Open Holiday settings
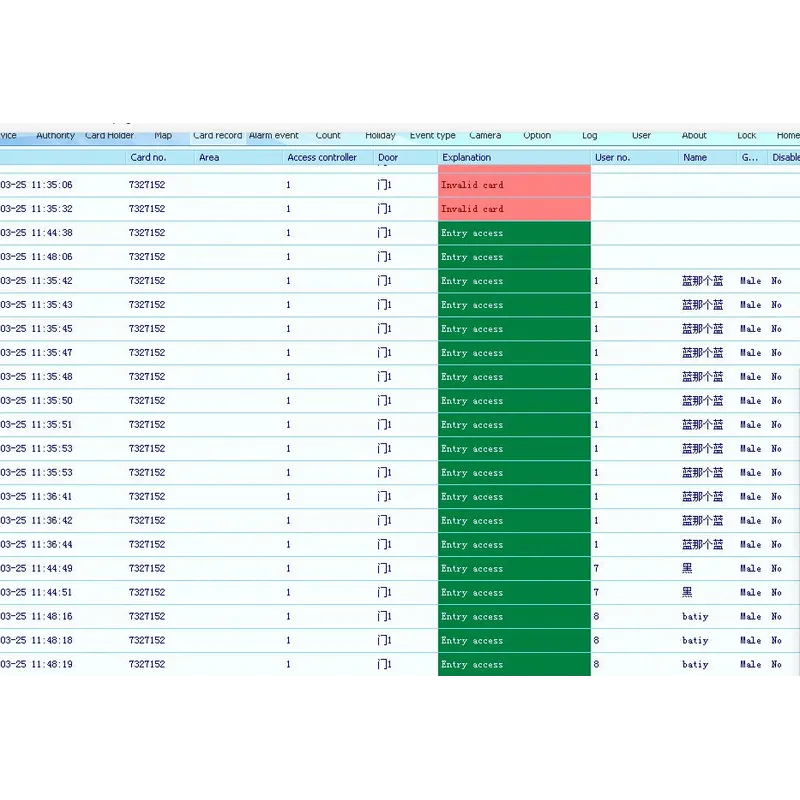 tap(380, 136)
